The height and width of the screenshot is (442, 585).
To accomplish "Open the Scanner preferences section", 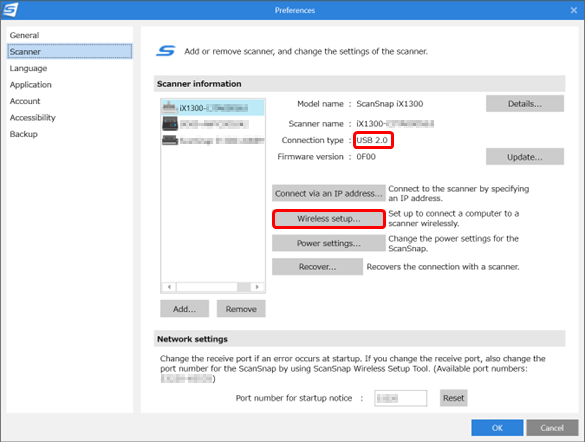I will pyautogui.click(x=70, y=51).
